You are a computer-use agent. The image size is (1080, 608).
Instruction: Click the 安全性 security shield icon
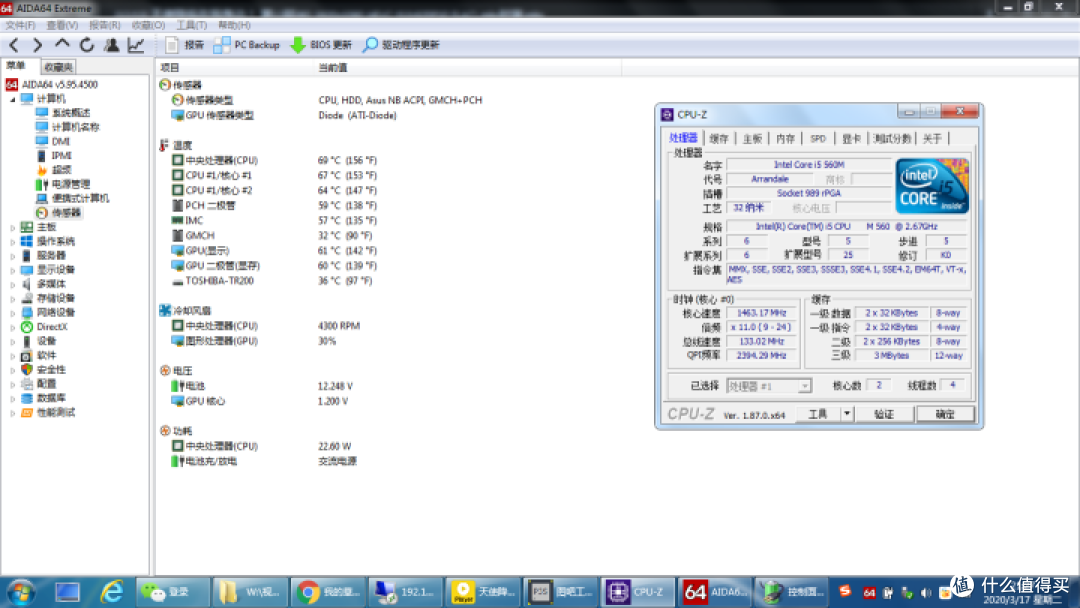(x=27, y=370)
